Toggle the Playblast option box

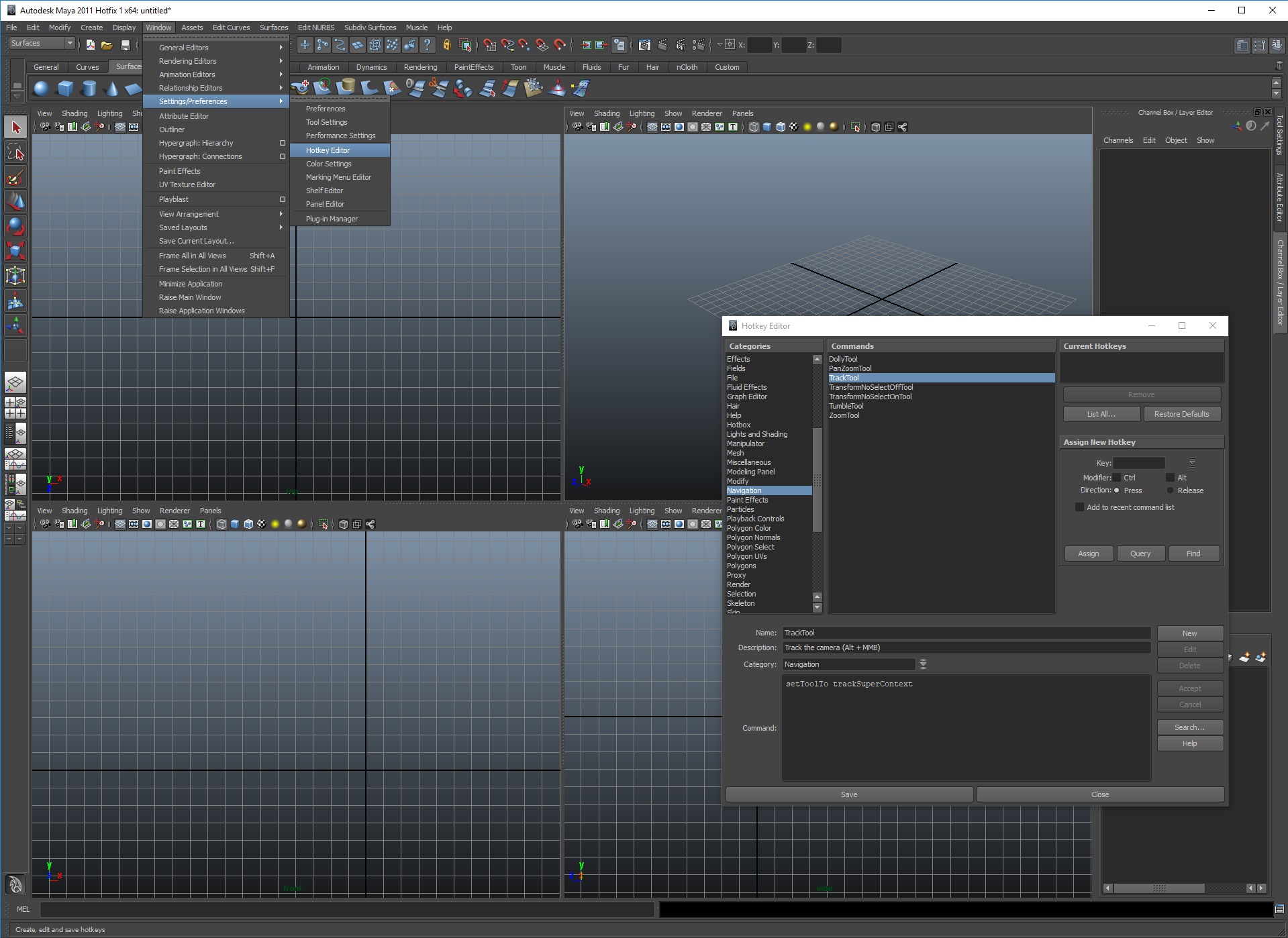(x=283, y=199)
